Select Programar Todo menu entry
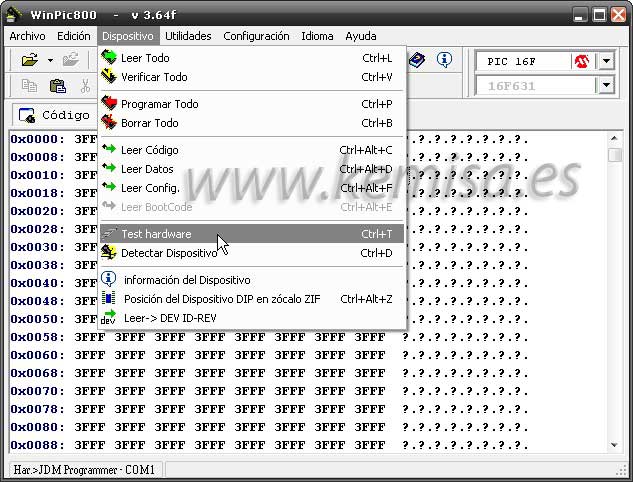 pyautogui.click(x=252, y=104)
